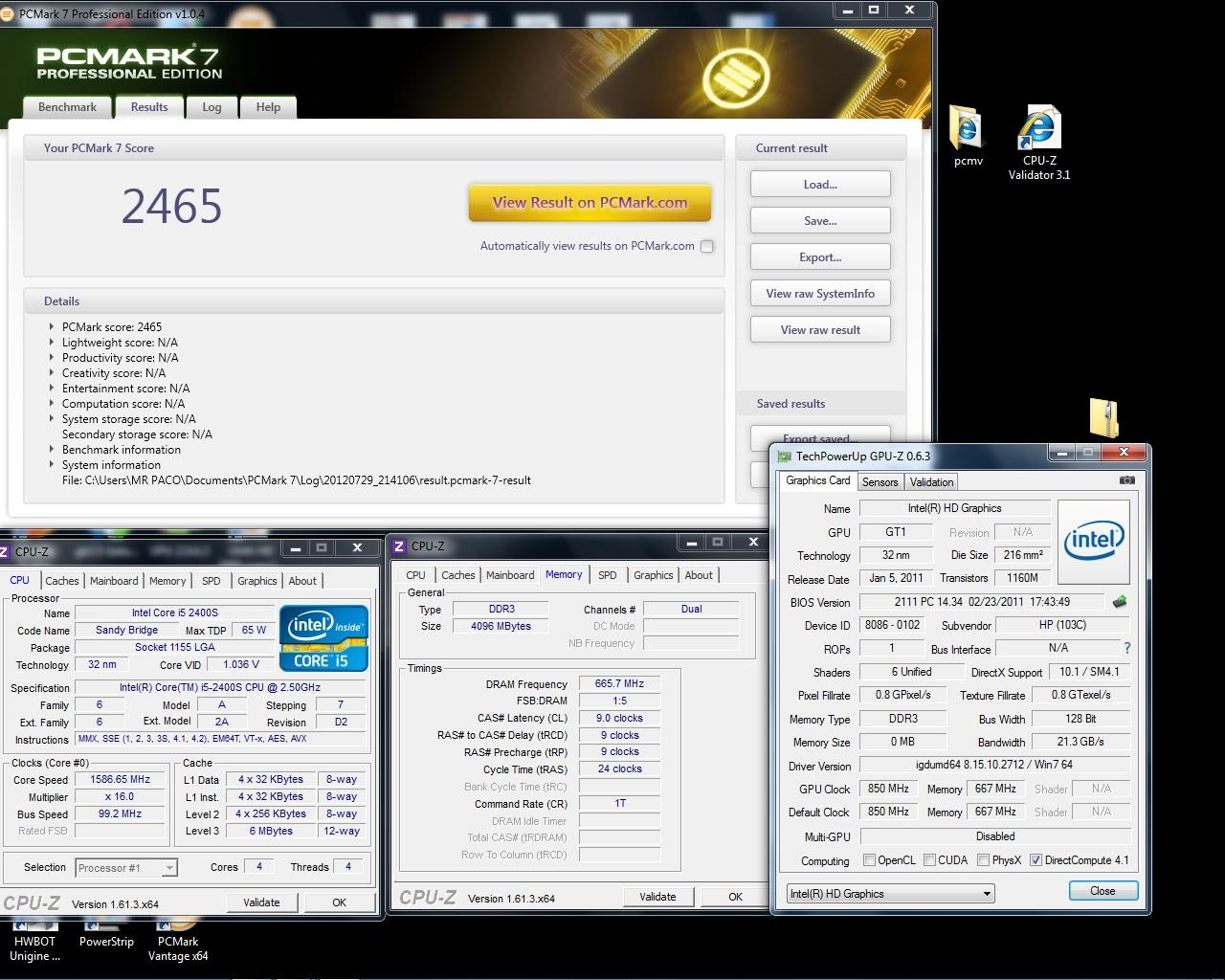This screenshot has height=980, width=1225.
Task: Click View Result on PCMark.com button
Action: point(590,203)
